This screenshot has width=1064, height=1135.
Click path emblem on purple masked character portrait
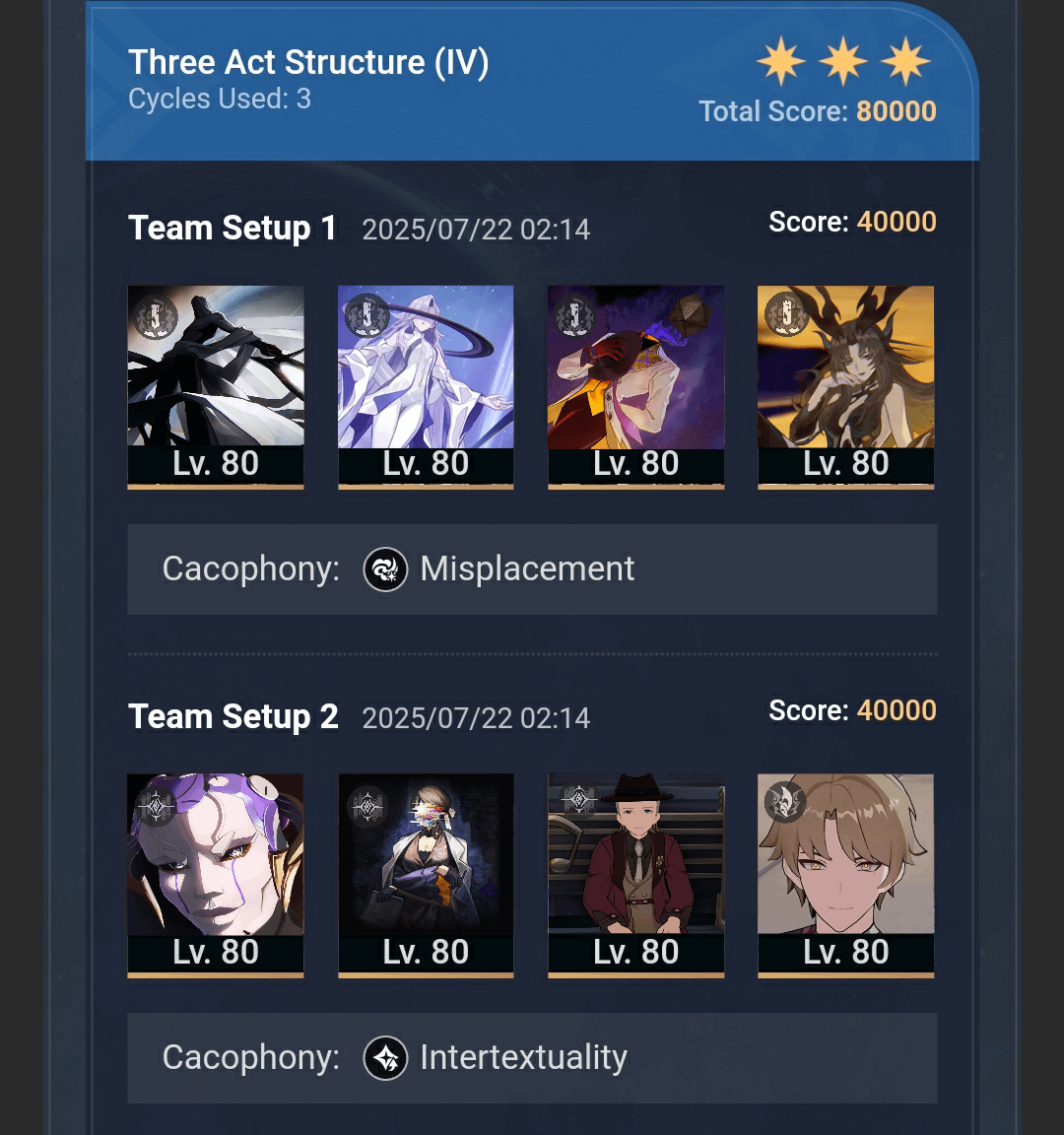coord(157,804)
